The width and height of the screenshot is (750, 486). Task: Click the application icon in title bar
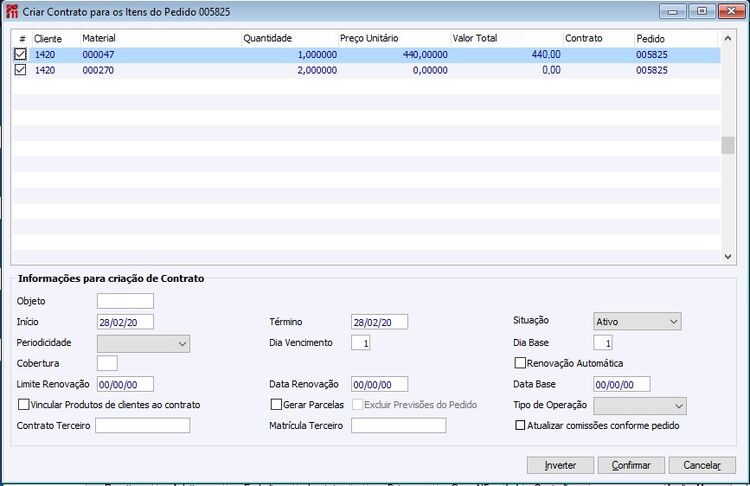pyautogui.click(x=12, y=11)
